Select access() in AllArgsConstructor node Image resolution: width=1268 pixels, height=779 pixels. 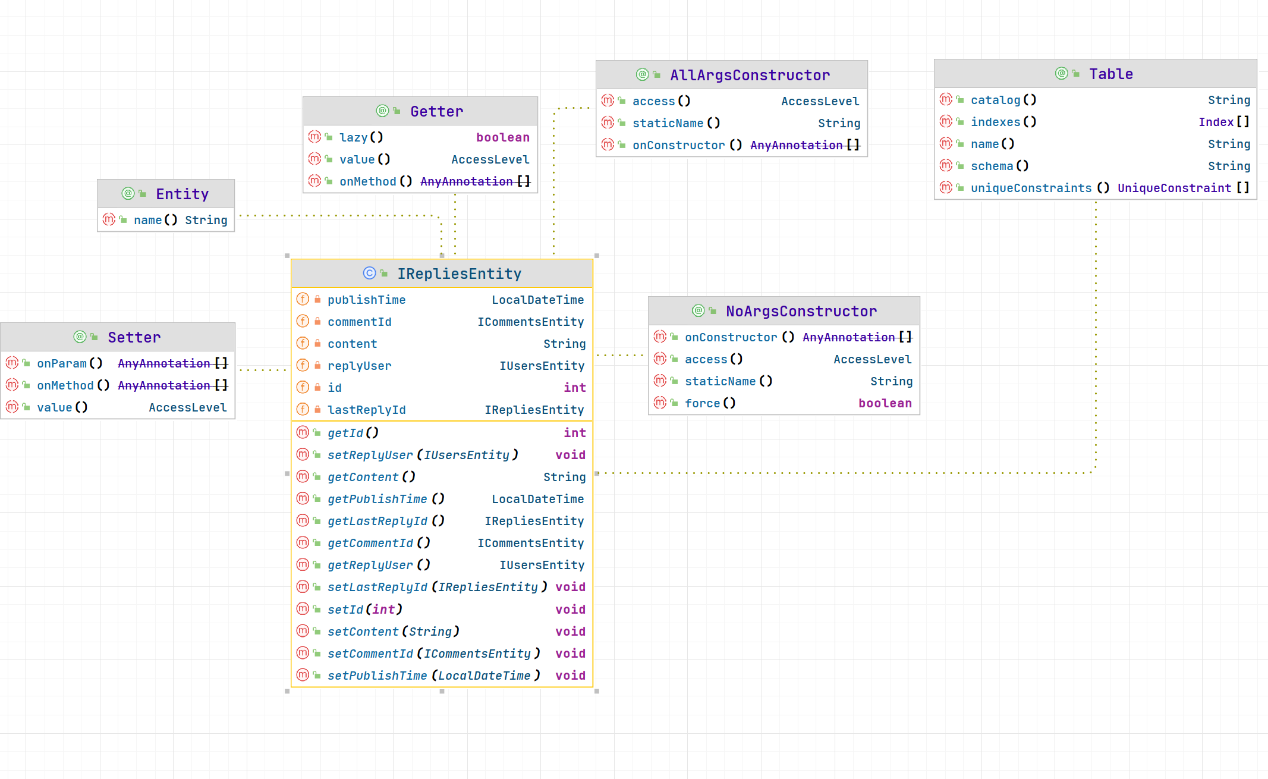coord(732,101)
